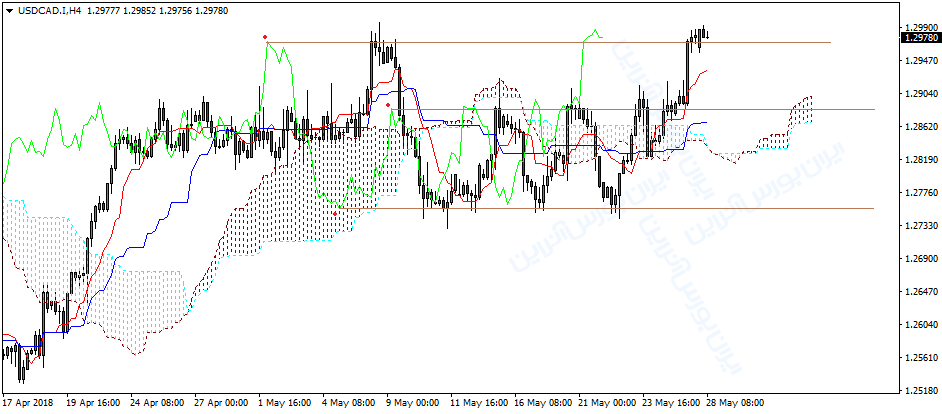The width and height of the screenshot is (942, 414).
Task: Click price level 1.29470 on the price axis
Action: pos(921,61)
